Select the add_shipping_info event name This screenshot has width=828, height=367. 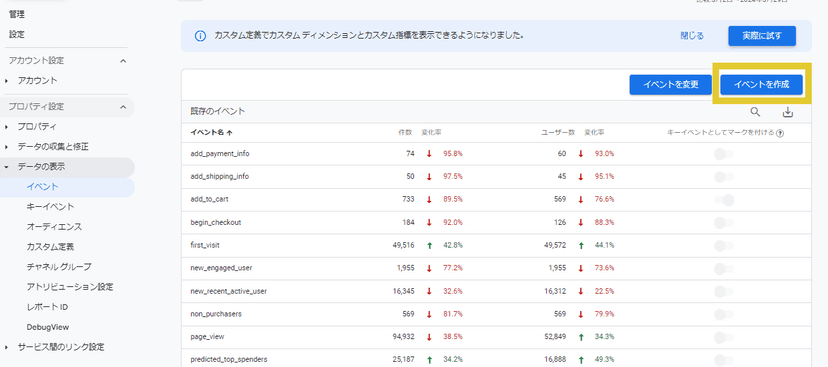tap(219, 177)
